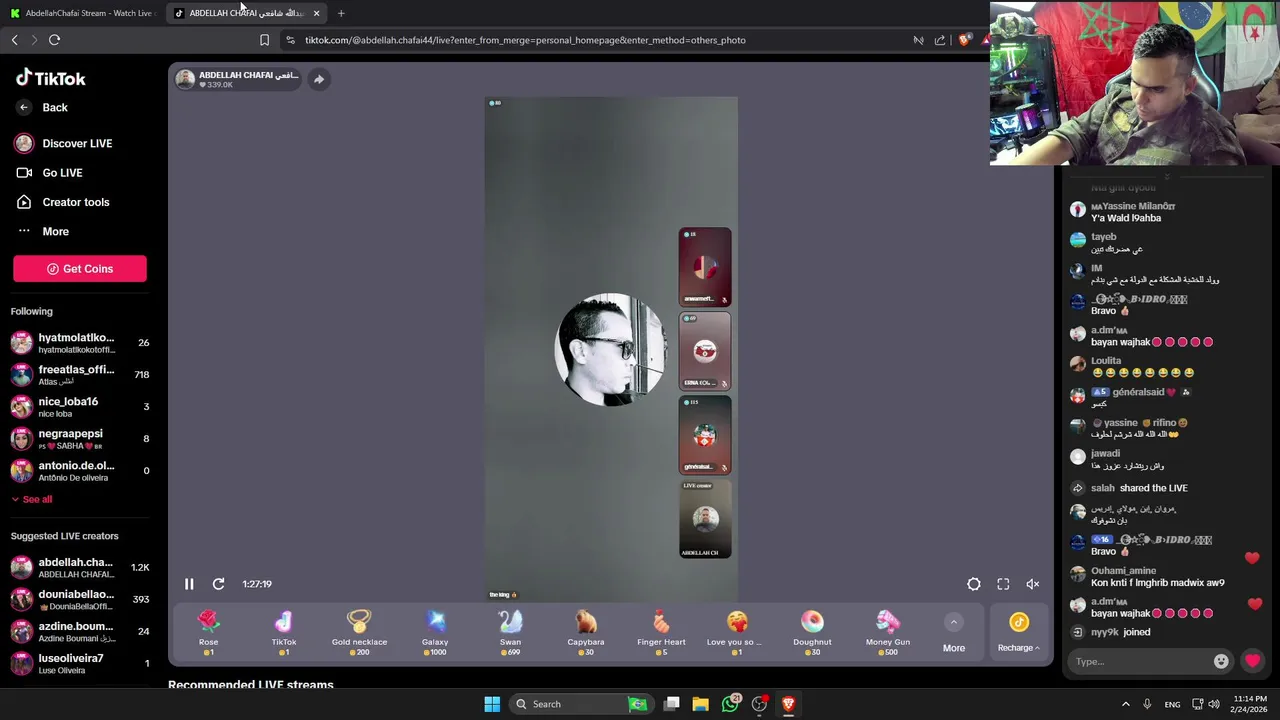The width and height of the screenshot is (1280, 720).
Task: Open abdellah.cha suggested LIVE creator
Action: (x=80, y=568)
